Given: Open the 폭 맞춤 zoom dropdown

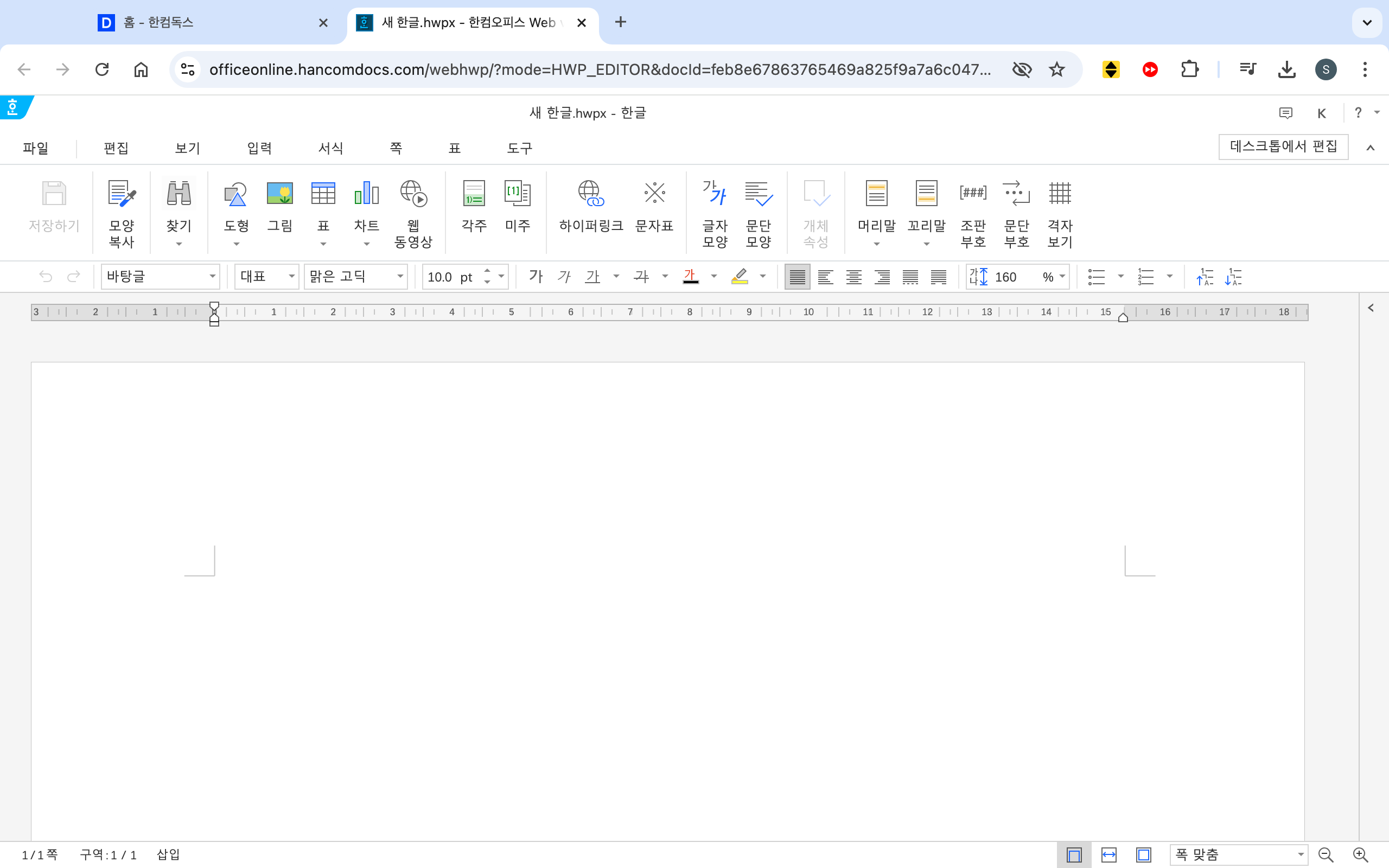Looking at the screenshot, I should pos(1299,855).
